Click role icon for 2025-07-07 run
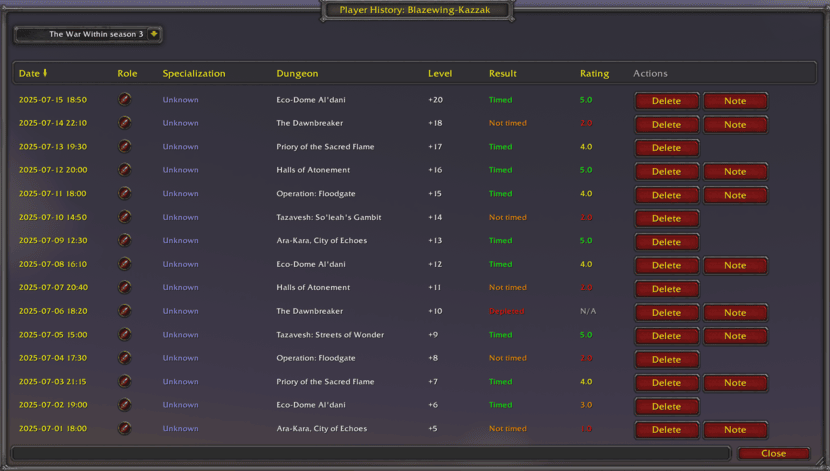 pos(124,287)
